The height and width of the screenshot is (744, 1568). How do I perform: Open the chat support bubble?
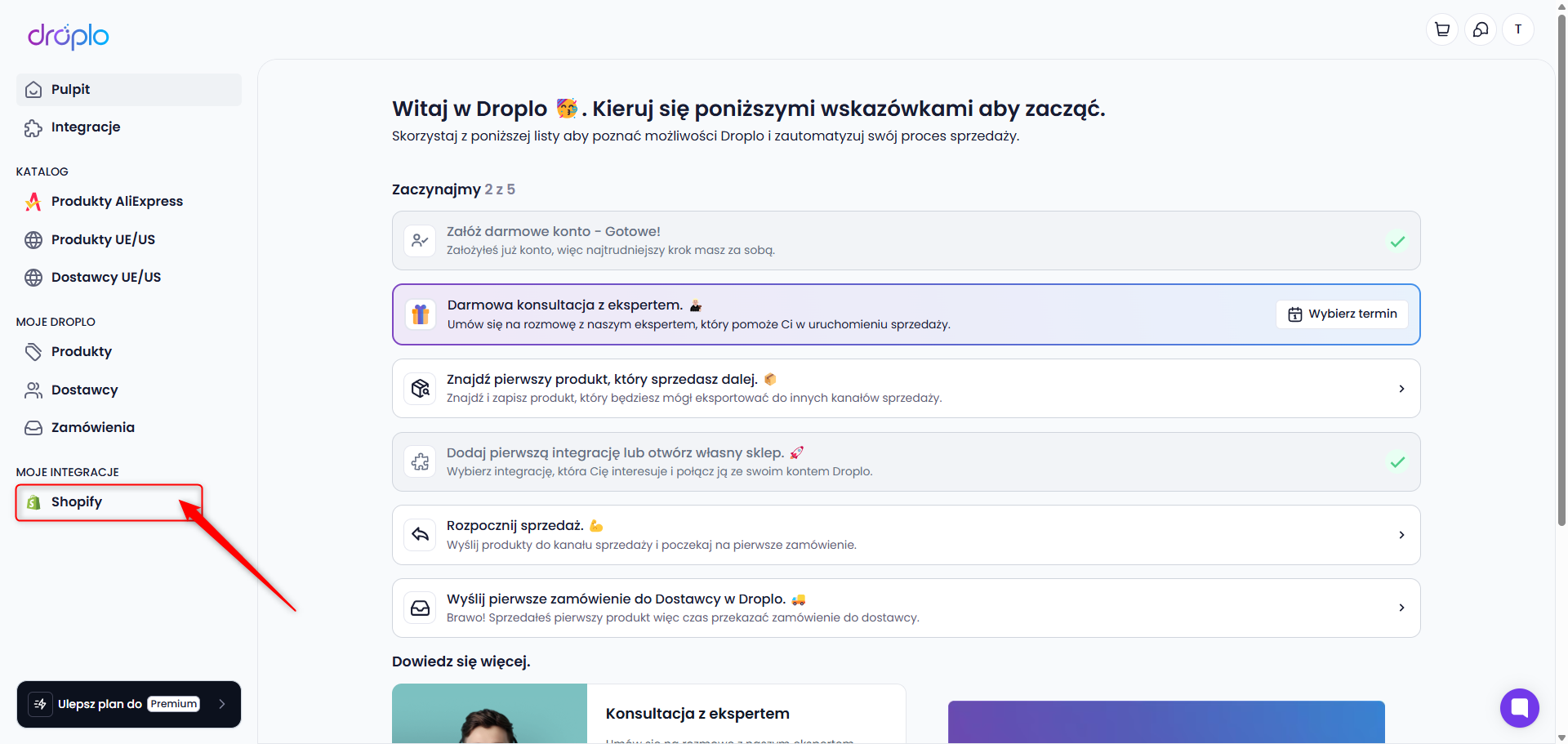(x=1519, y=707)
